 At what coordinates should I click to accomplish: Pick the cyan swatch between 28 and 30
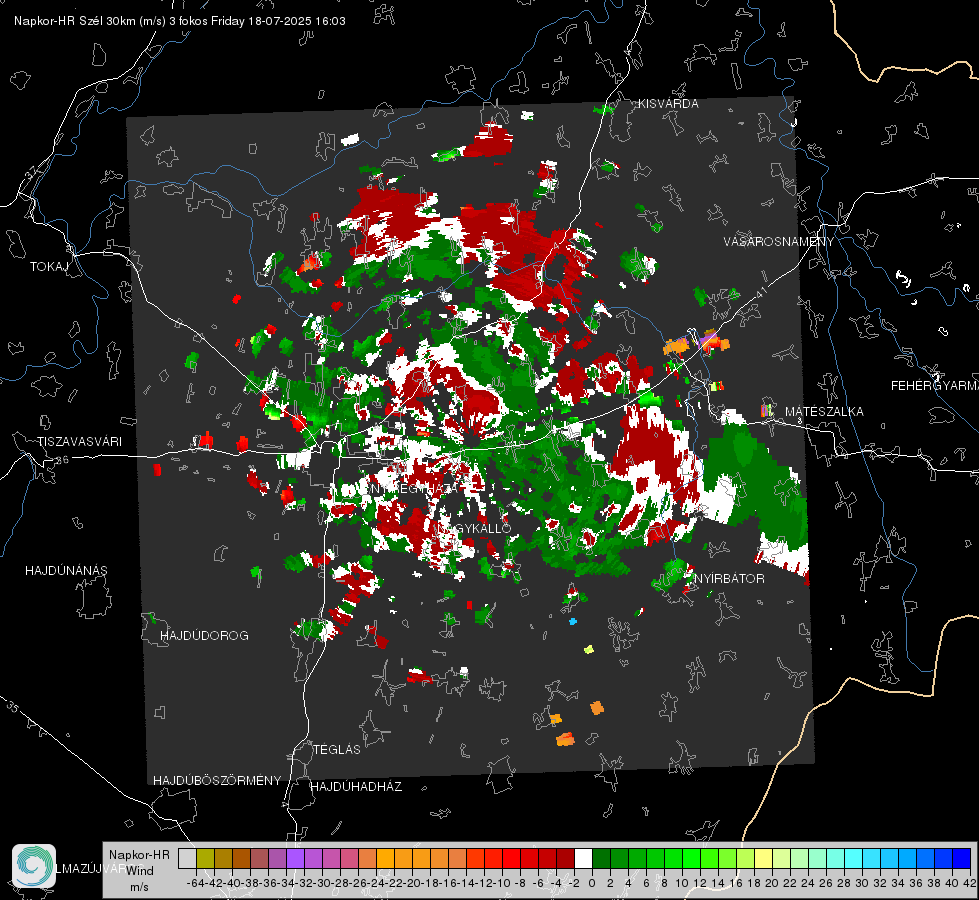click(x=853, y=858)
